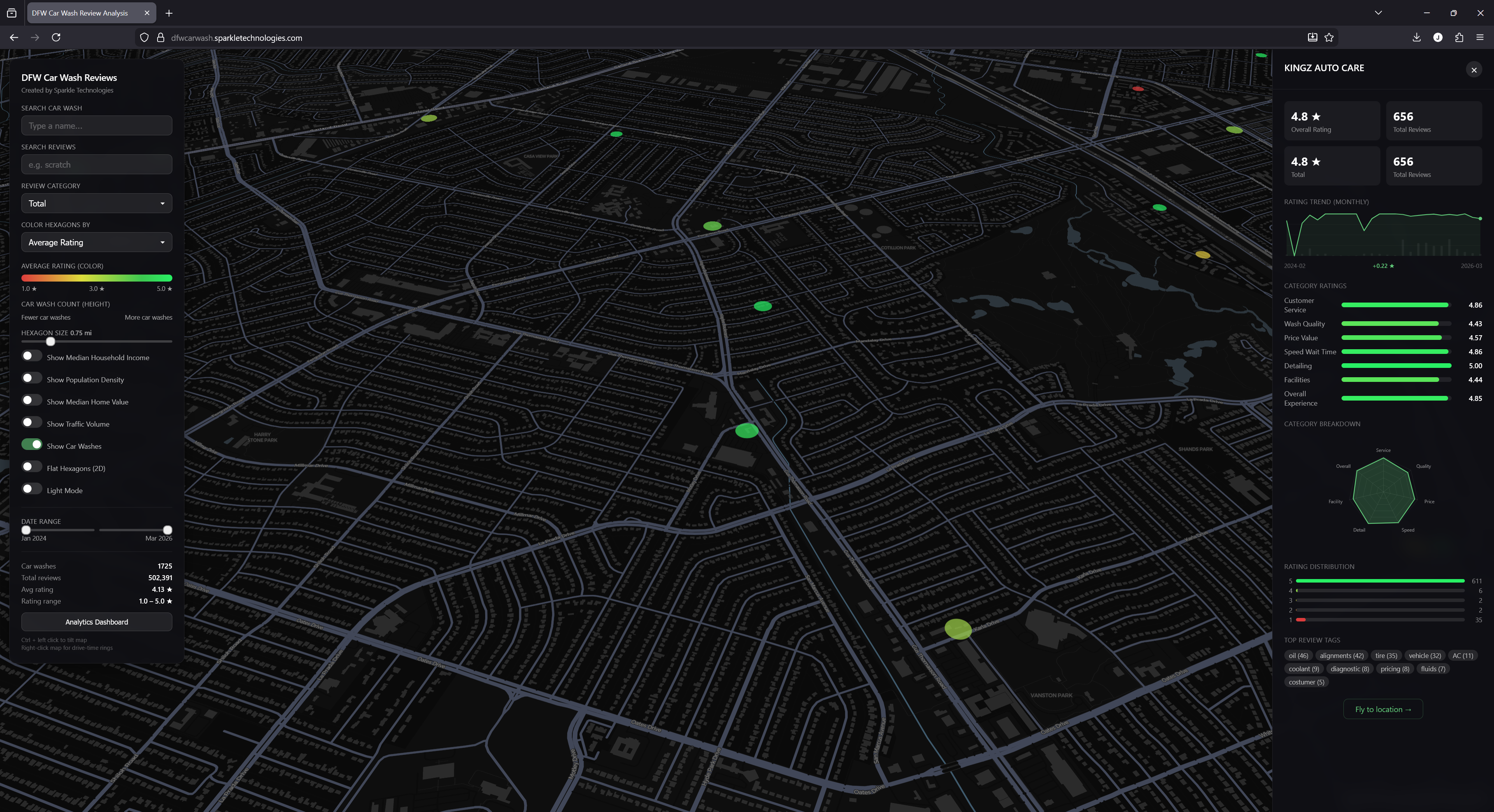The width and height of the screenshot is (1494, 812).
Task: Click the Price Value 4.57 rating row
Action: [x=1383, y=338]
